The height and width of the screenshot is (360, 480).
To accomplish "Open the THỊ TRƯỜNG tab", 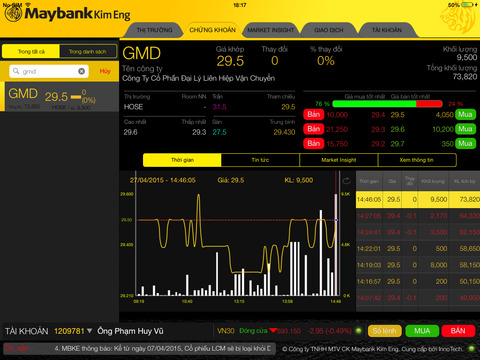I will click(154, 30).
